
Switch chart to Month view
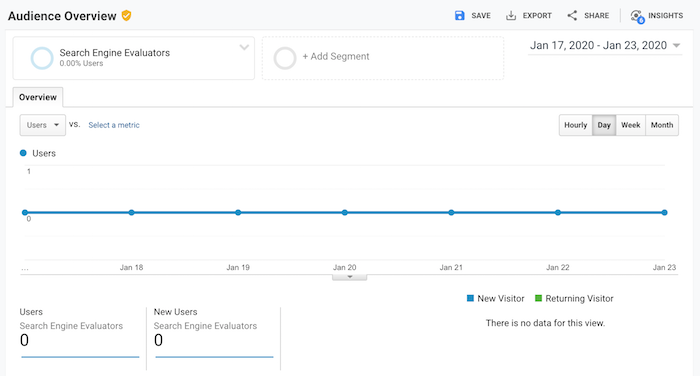click(x=662, y=125)
